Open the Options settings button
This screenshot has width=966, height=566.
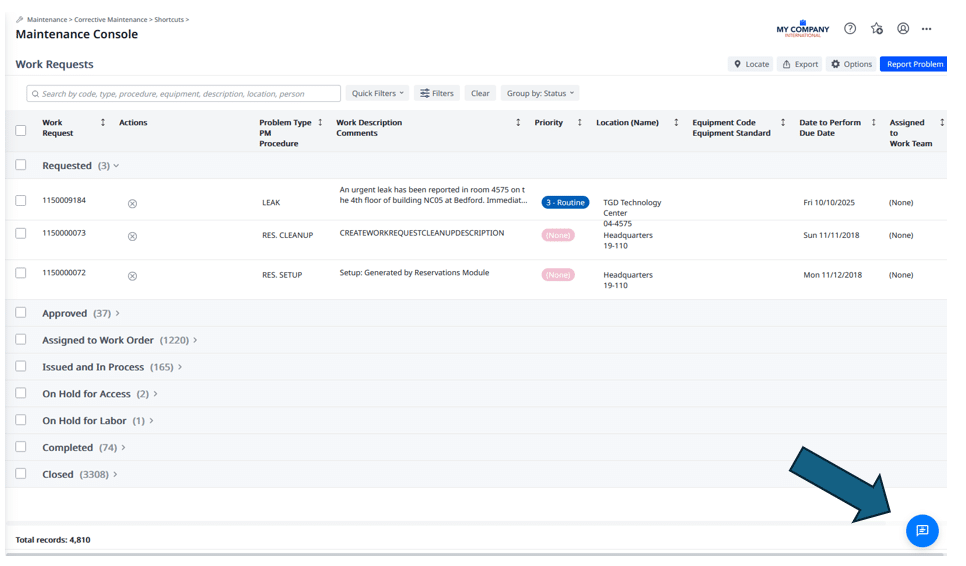point(851,64)
